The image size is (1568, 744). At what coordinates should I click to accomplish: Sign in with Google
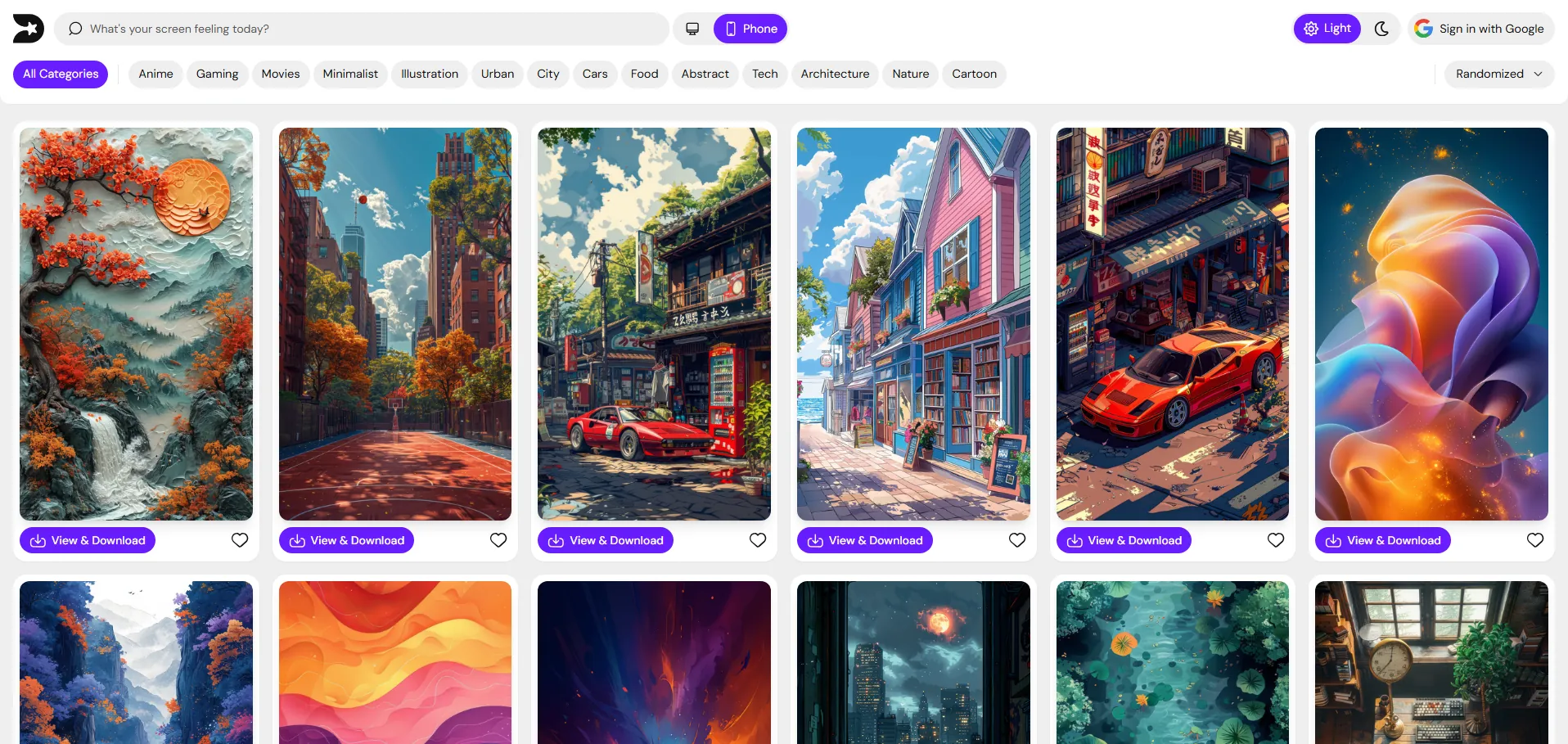pos(1481,29)
